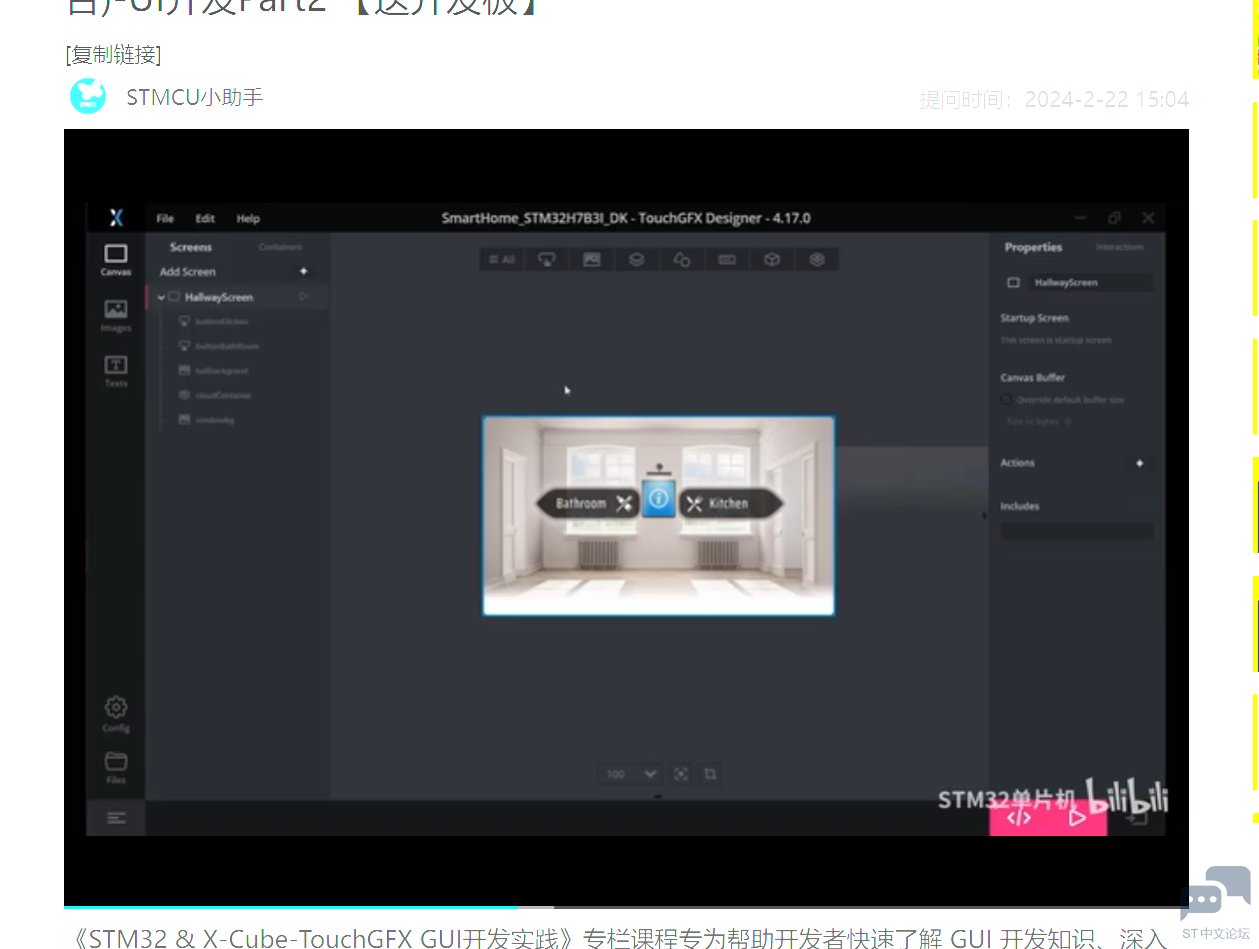This screenshot has height=949, width=1259.
Task: Open the zoom level 100 dropdown
Action: click(x=630, y=774)
